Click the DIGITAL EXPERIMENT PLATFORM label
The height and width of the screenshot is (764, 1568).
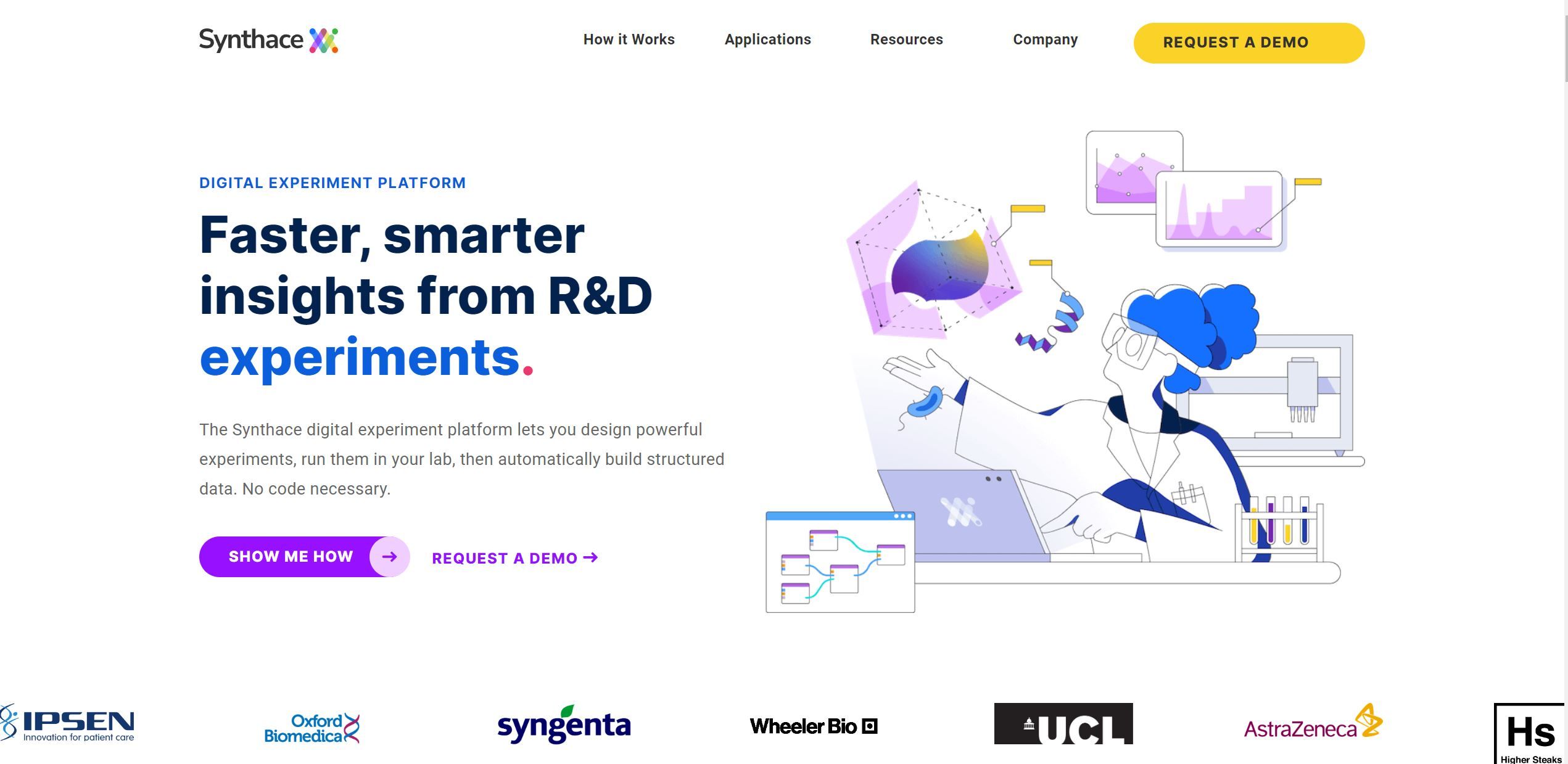332,183
